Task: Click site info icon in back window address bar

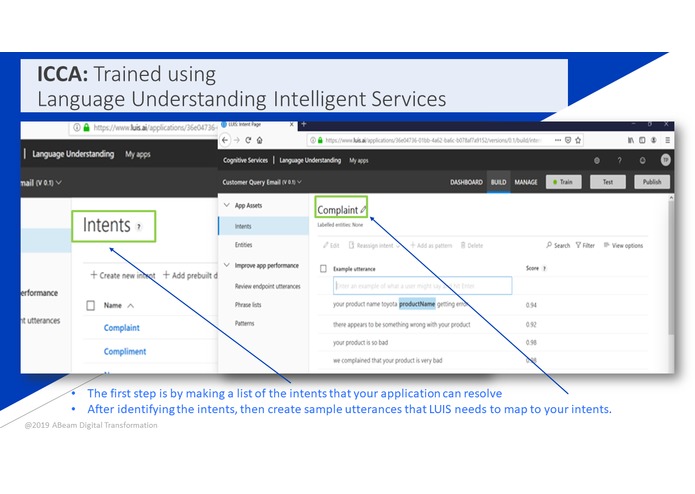Action: 77,128
